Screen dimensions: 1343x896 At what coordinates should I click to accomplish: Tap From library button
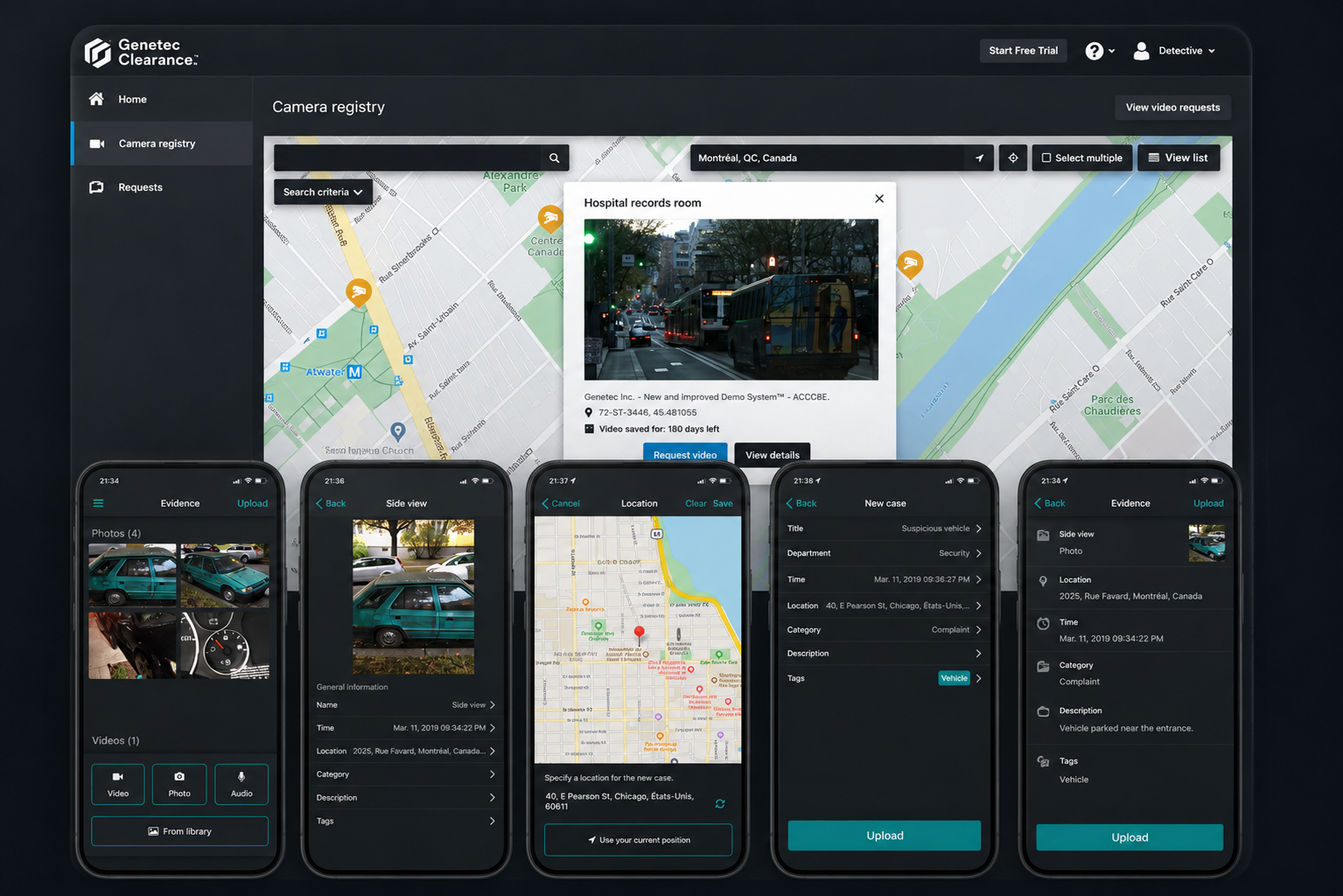(x=179, y=831)
